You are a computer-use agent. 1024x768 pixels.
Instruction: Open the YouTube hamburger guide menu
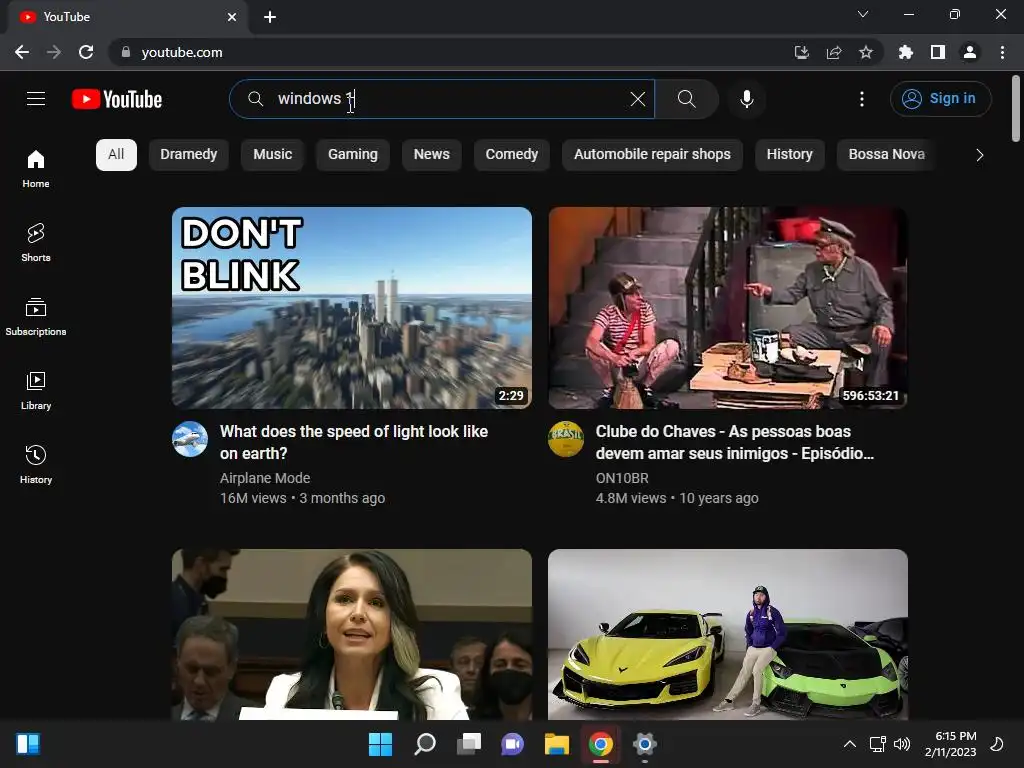[x=36, y=99]
